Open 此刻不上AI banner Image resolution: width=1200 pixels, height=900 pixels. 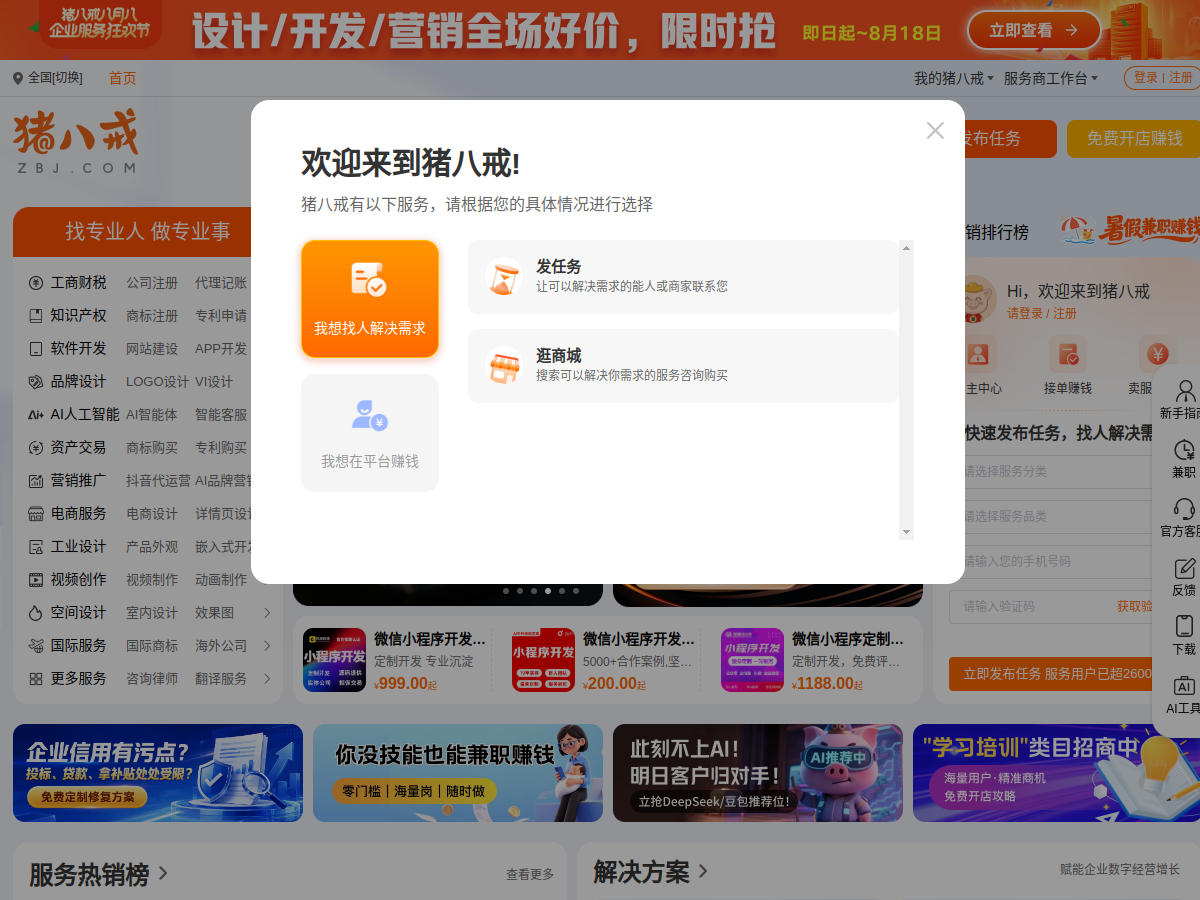coord(758,773)
